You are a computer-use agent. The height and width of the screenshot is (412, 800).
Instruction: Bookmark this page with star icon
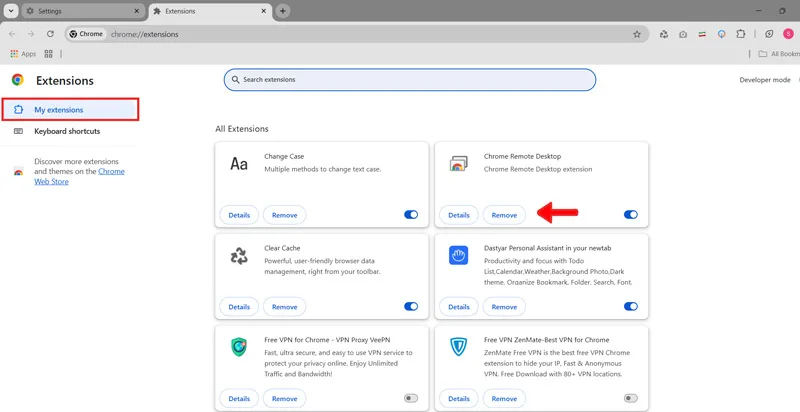click(637, 34)
